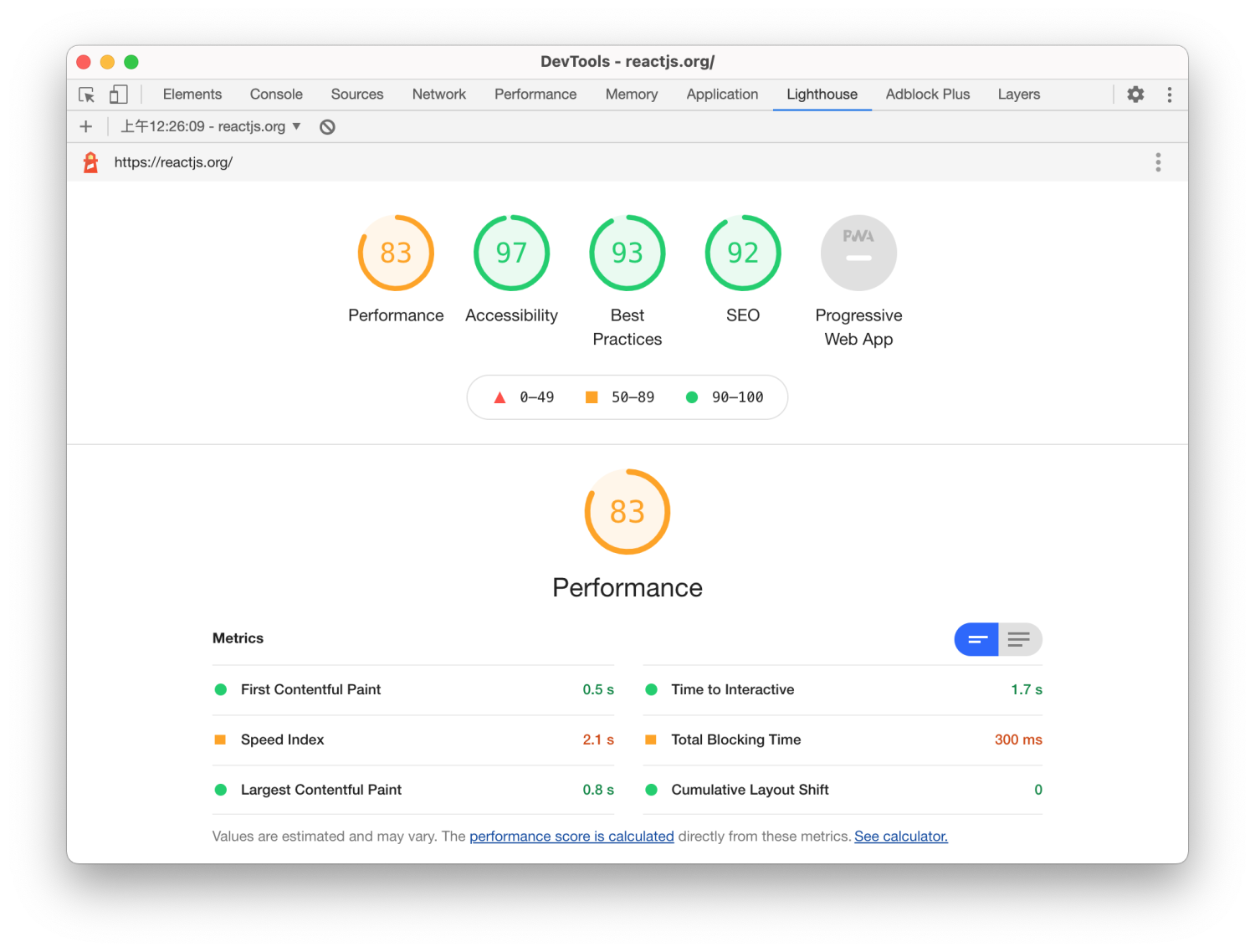Click the plus icon for new audit

point(85,126)
